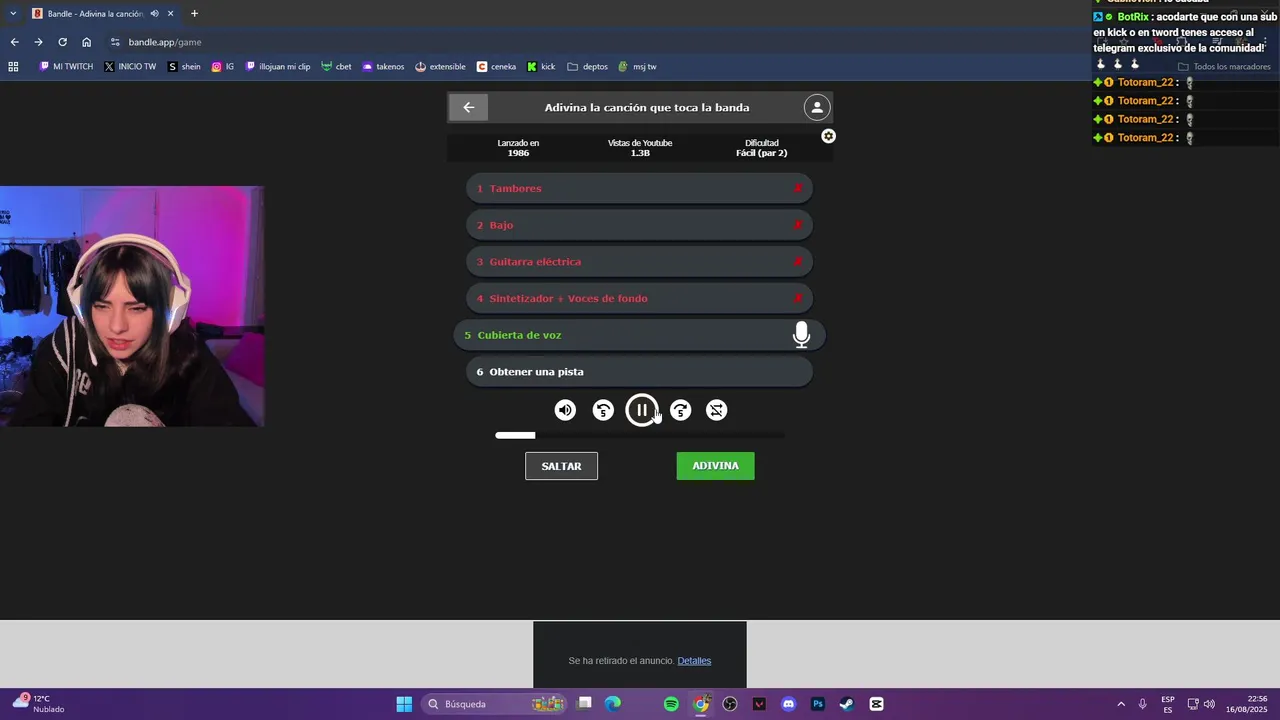Open MI TWITCH bookmark
This screenshot has width=1280, height=720.
point(66,67)
